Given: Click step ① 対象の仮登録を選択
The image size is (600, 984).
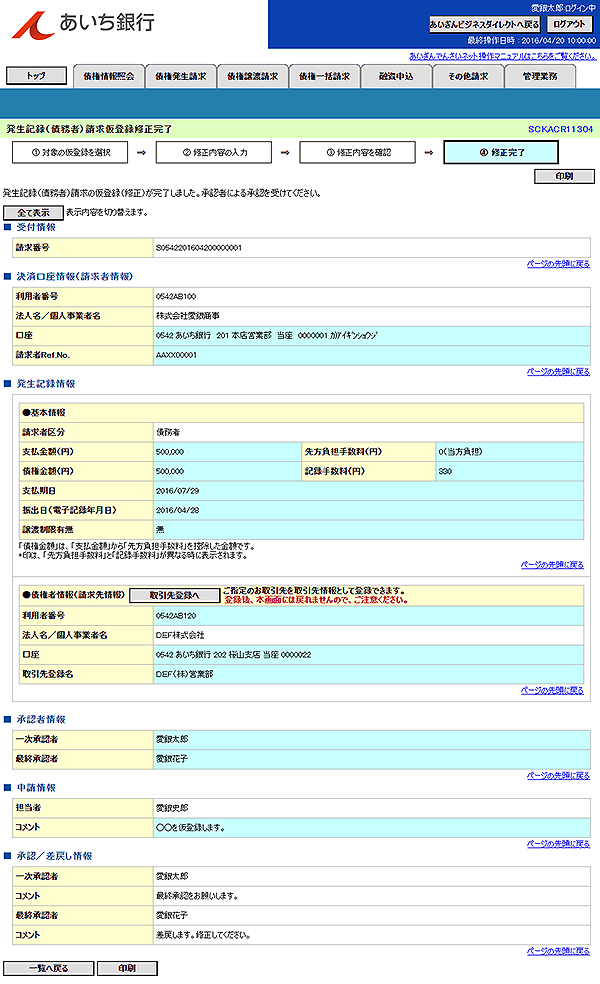Looking at the screenshot, I should click(70, 152).
